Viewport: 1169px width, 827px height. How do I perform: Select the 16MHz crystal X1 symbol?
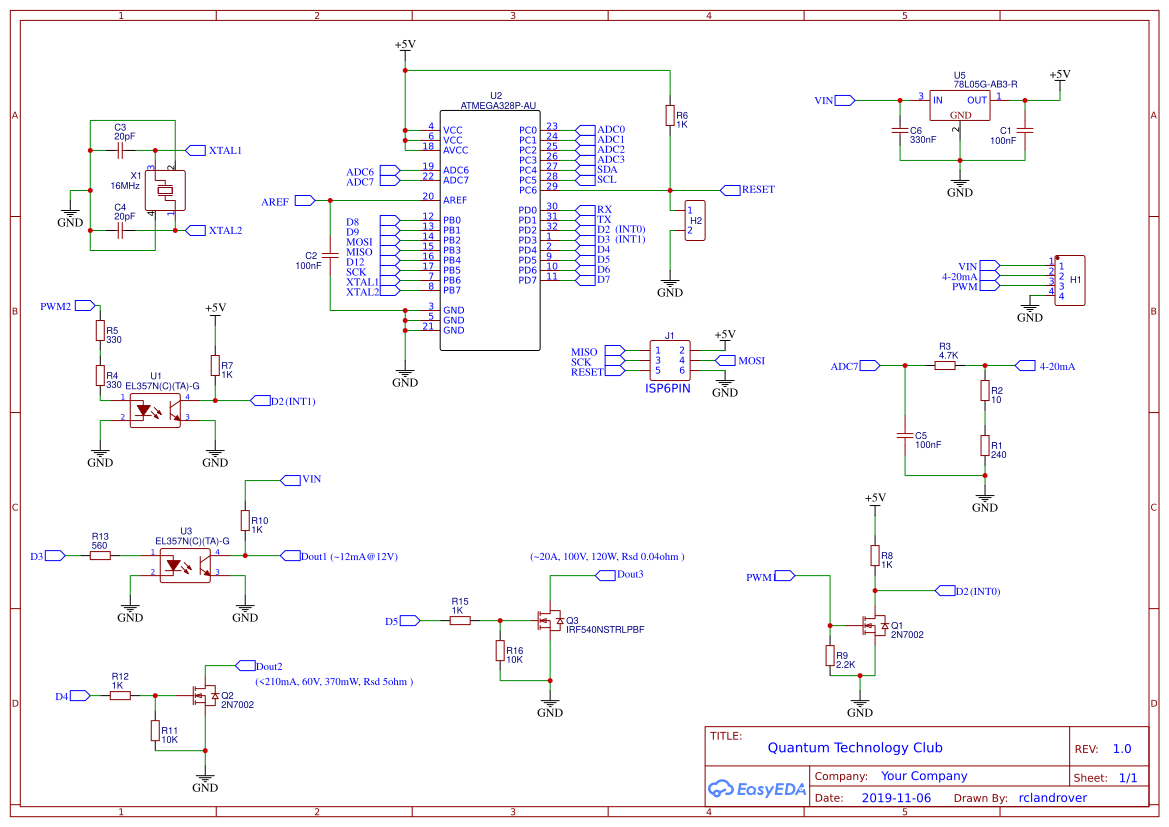point(163,188)
